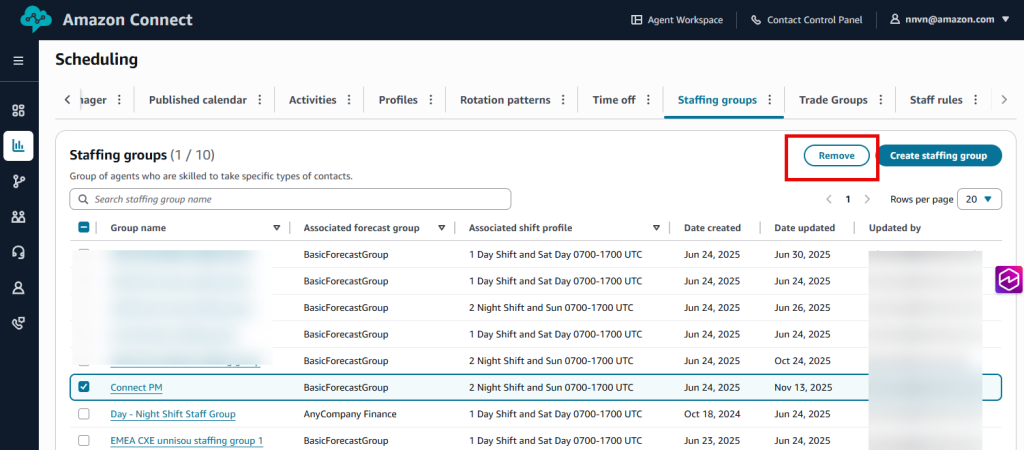
Task: Open the routing flows icon in sidebar
Action: (x=18, y=181)
